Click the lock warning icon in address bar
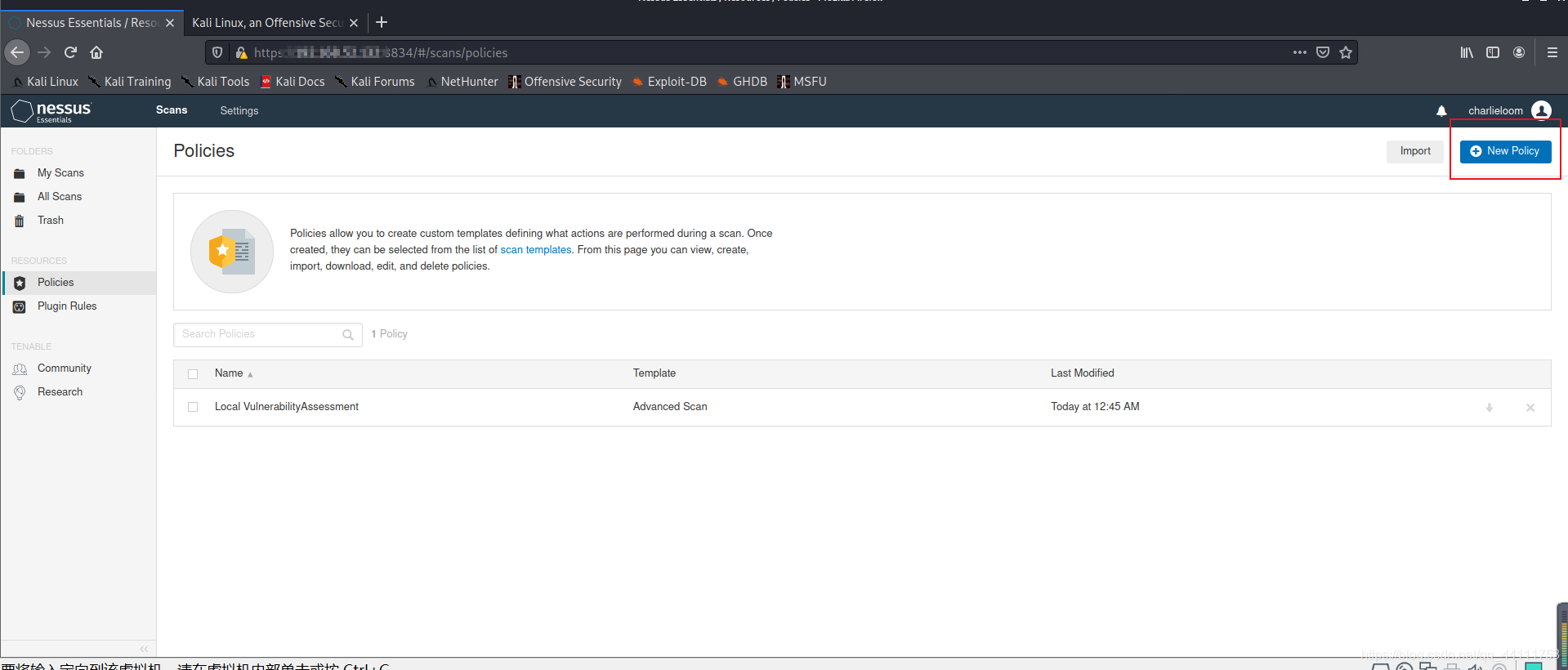The image size is (1568, 670). click(241, 52)
